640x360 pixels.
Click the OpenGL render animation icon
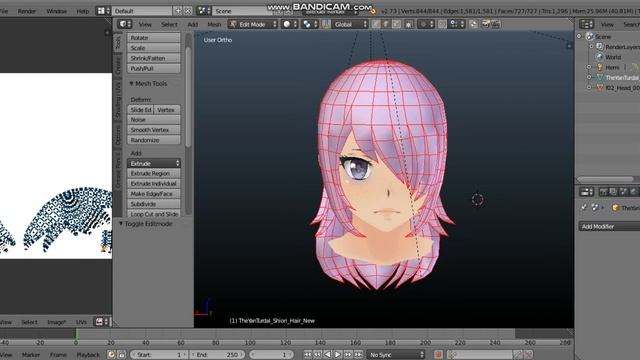tap(496, 24)
